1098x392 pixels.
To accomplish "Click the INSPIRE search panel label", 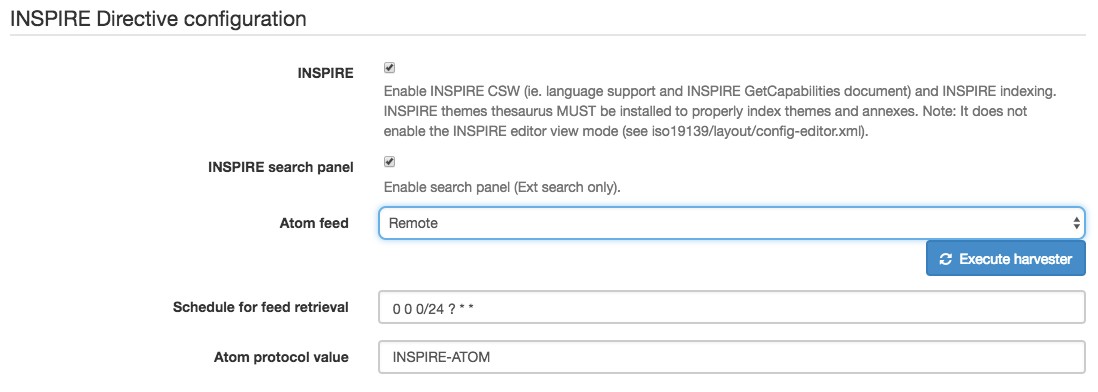I will (281, 167).
